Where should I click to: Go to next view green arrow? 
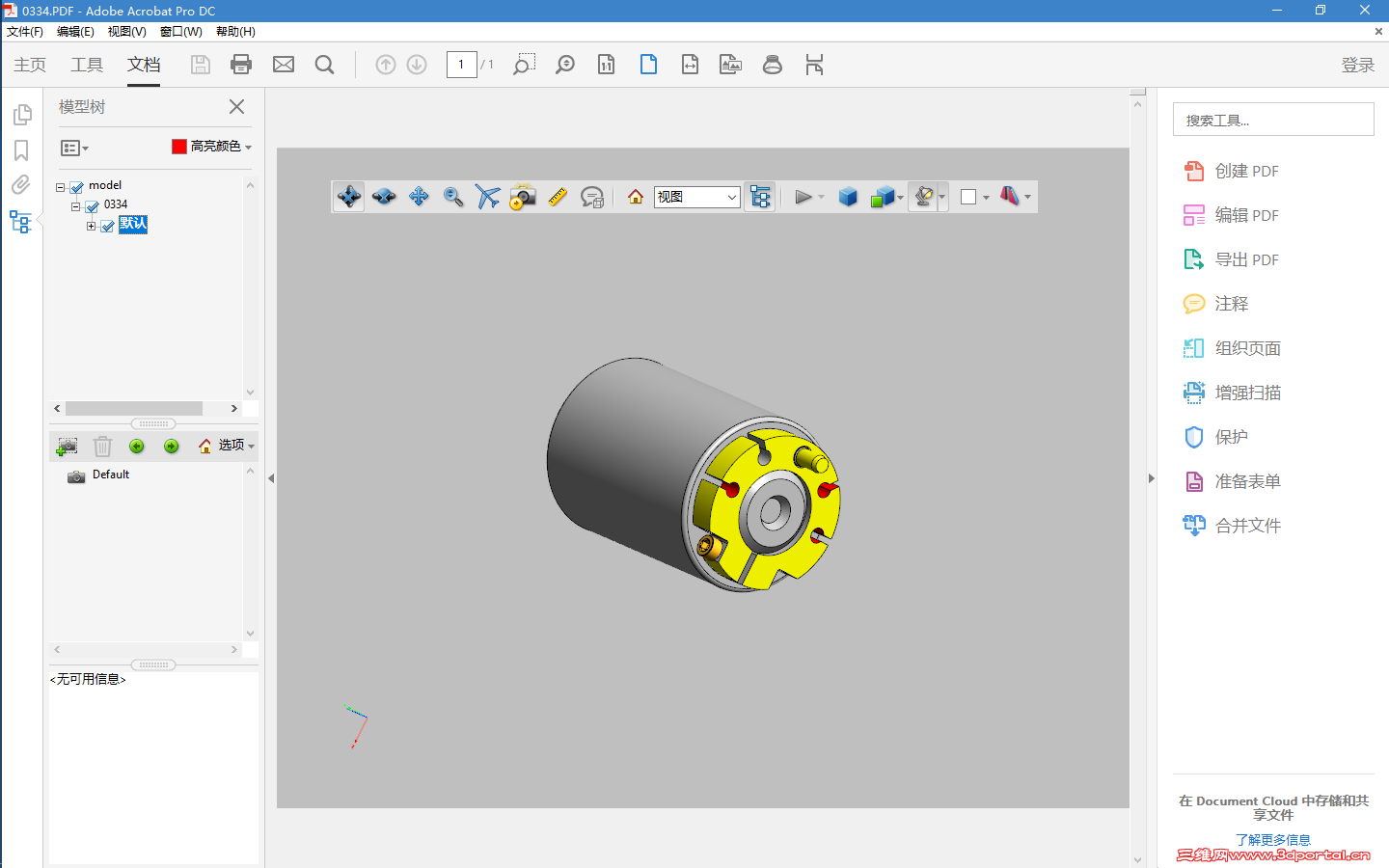coord(172,446)
